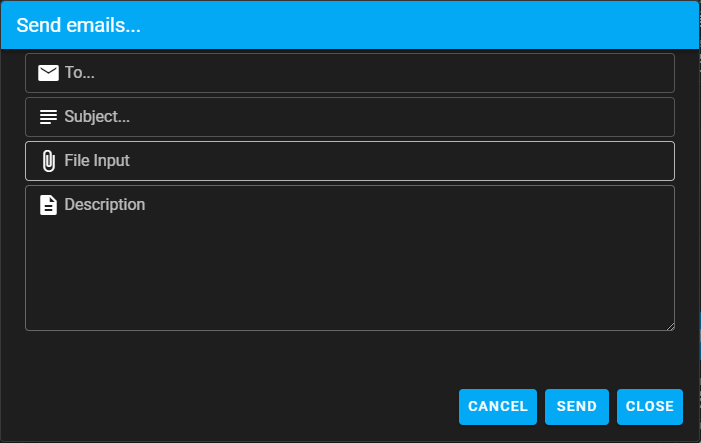Click the "Description" placeholder text

[105, 205]
